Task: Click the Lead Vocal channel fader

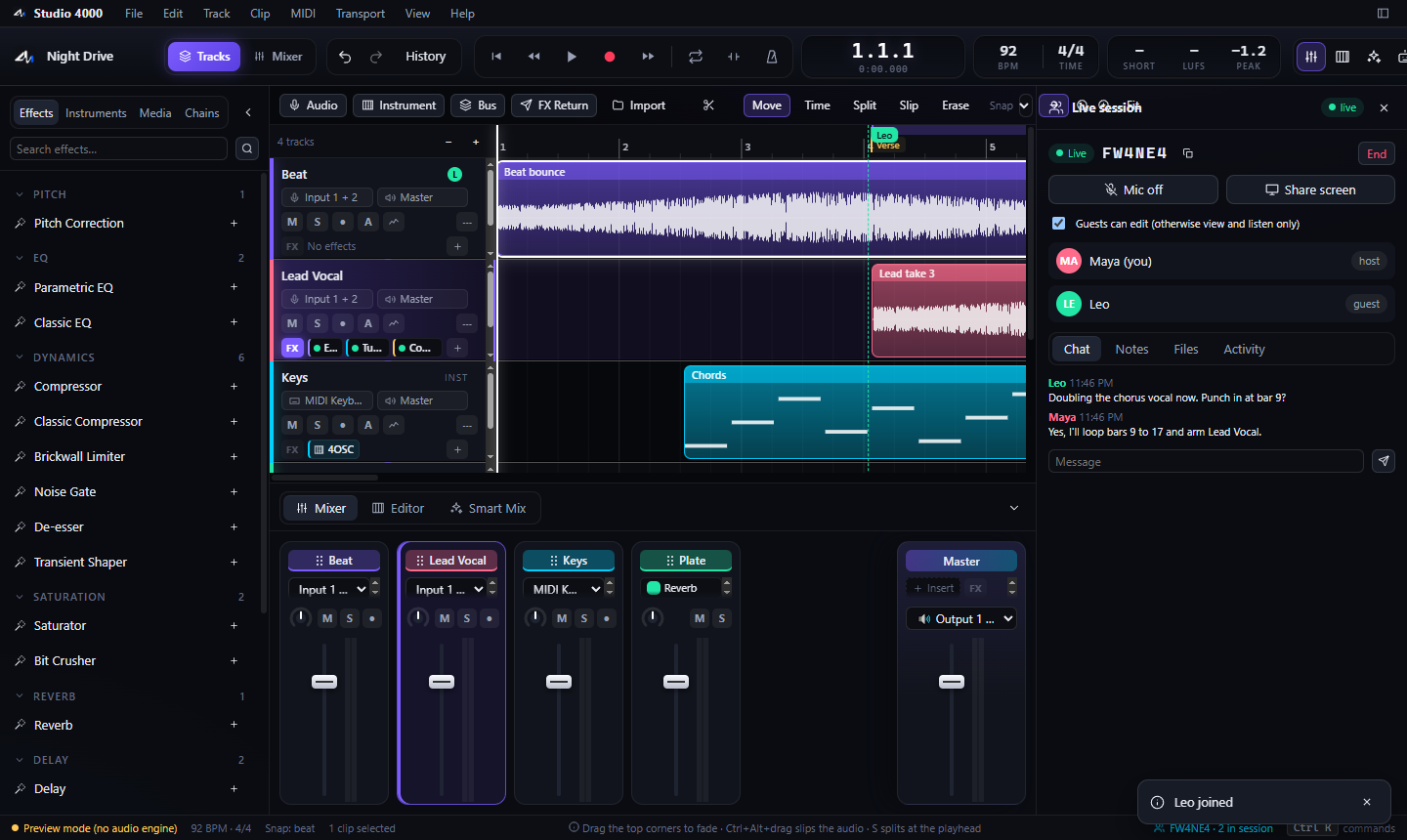Action: pos(442,682)
